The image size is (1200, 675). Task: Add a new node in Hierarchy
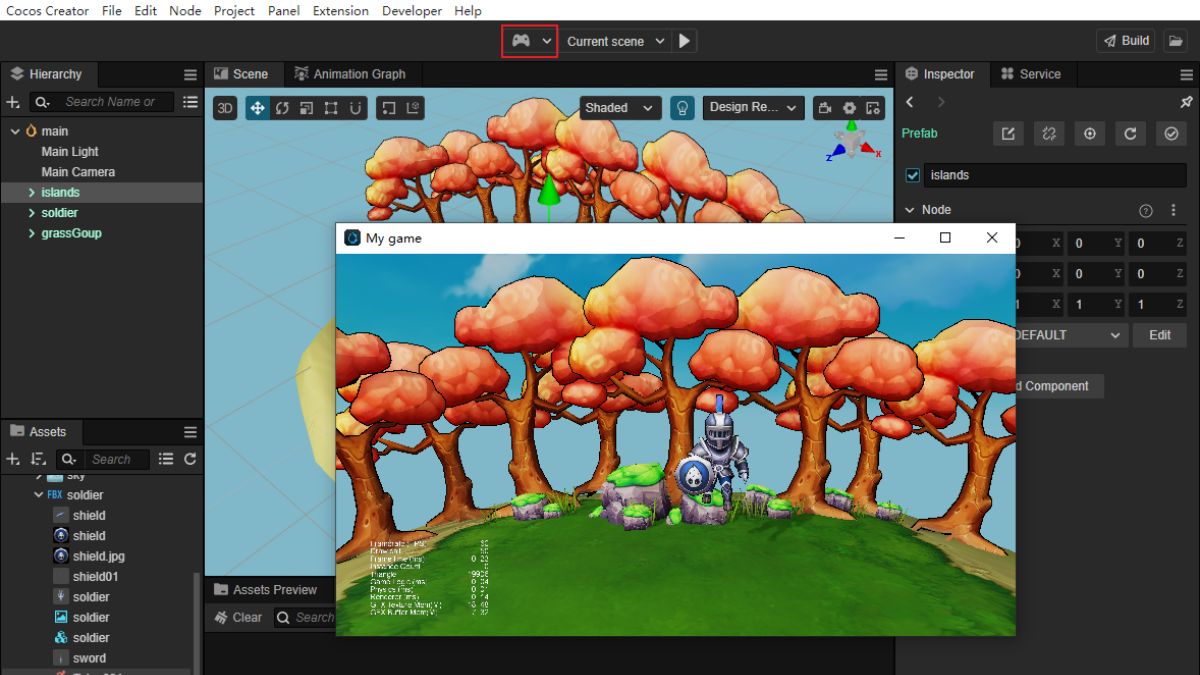pyautogui.click(x=13, y=102)
